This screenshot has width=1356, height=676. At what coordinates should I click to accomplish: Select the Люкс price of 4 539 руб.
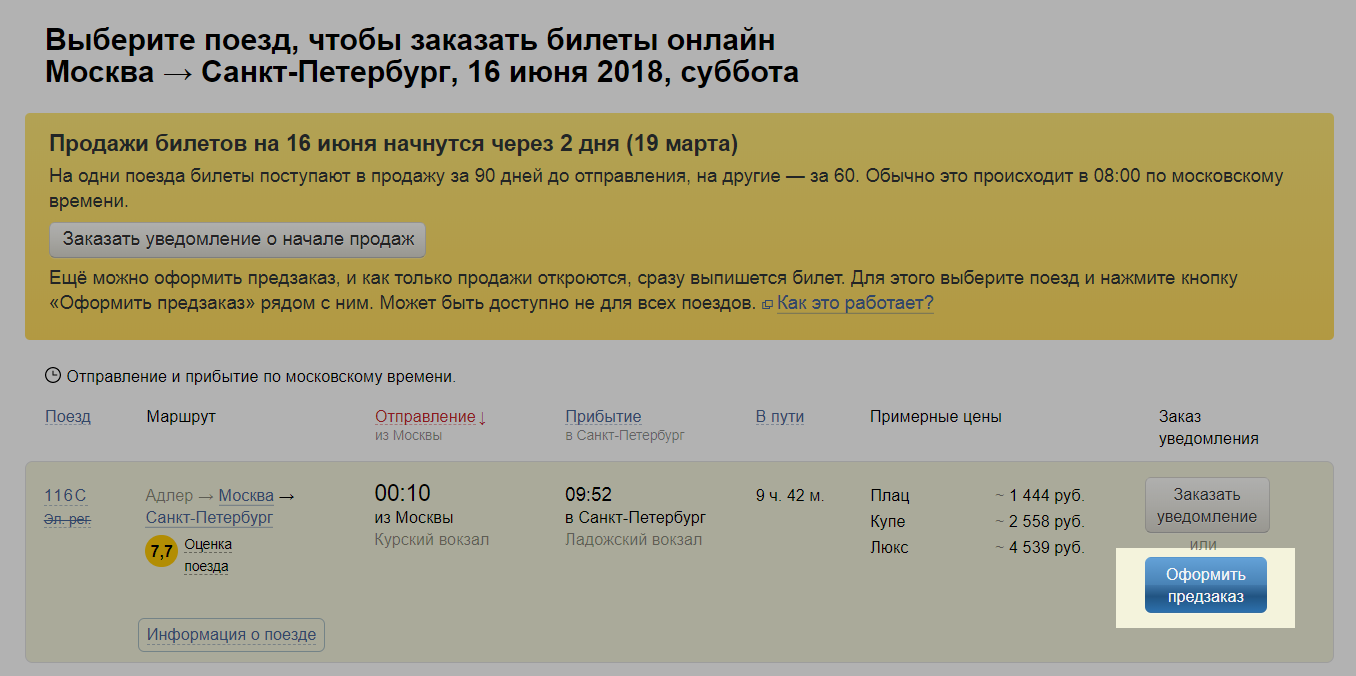[x=1040, y=548]
